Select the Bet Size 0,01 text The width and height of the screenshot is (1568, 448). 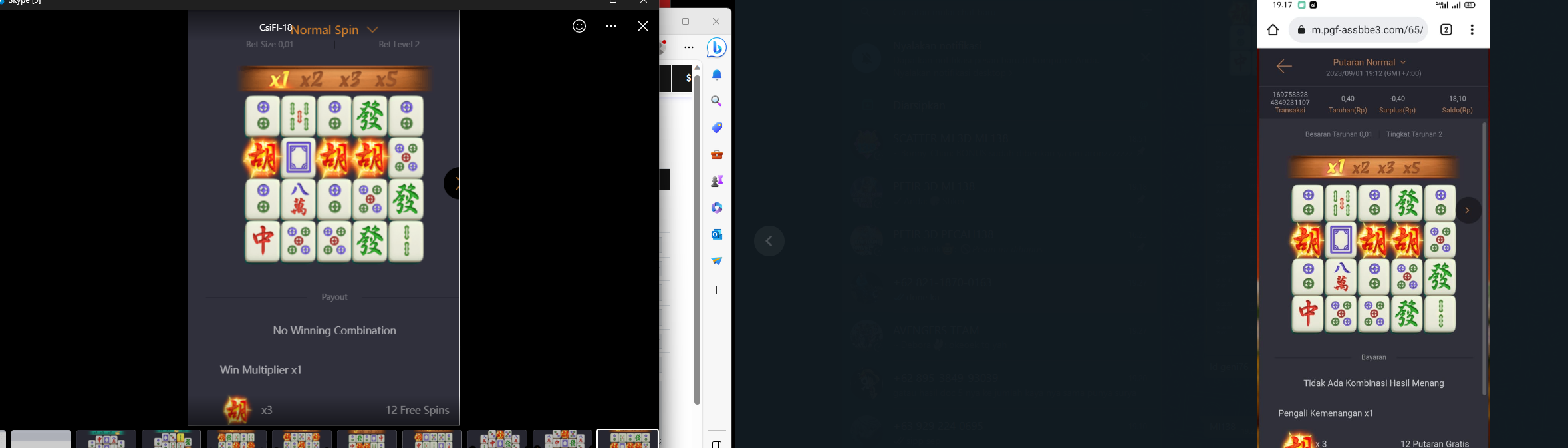point(269,45)
